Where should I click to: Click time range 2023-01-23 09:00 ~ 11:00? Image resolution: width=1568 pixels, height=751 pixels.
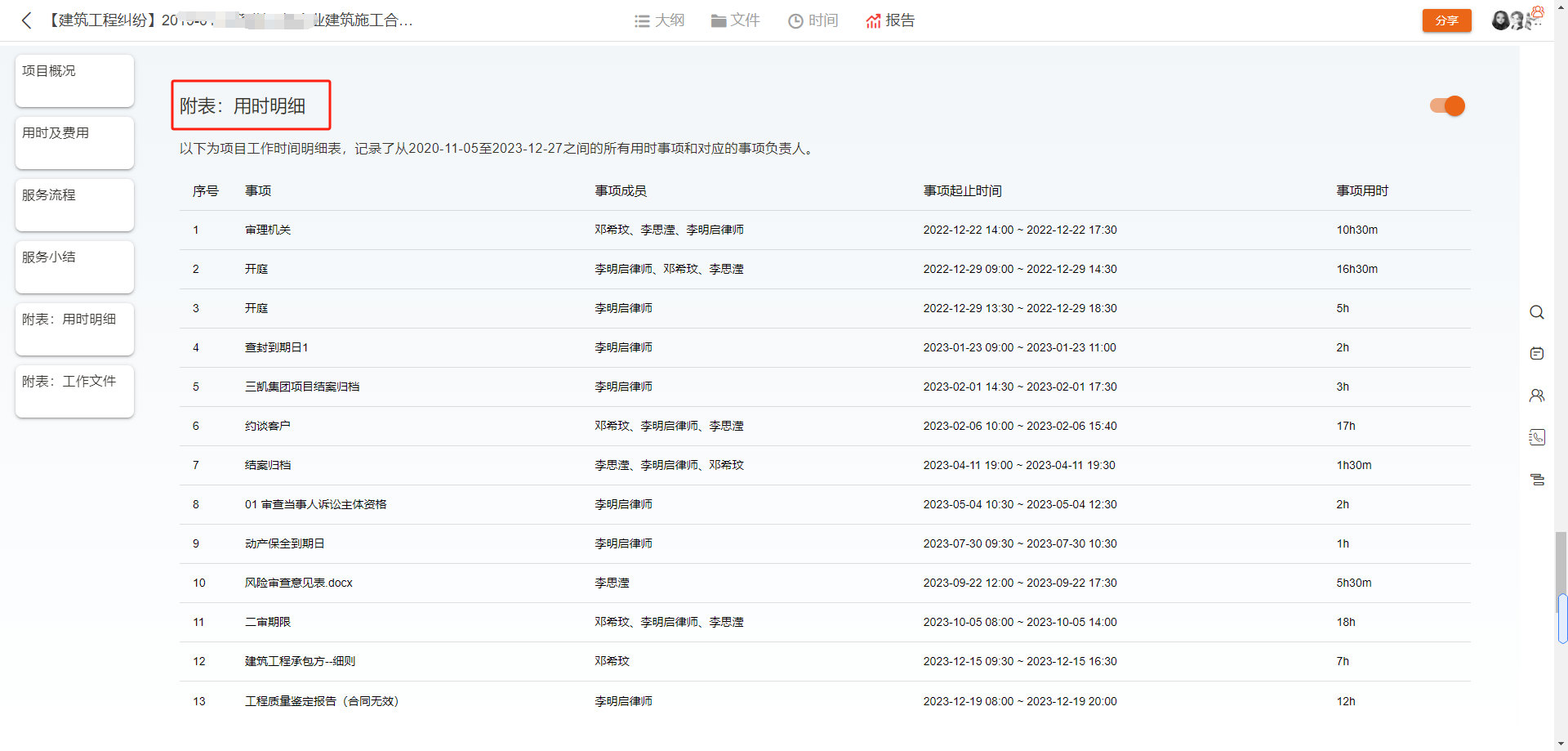1020,348
